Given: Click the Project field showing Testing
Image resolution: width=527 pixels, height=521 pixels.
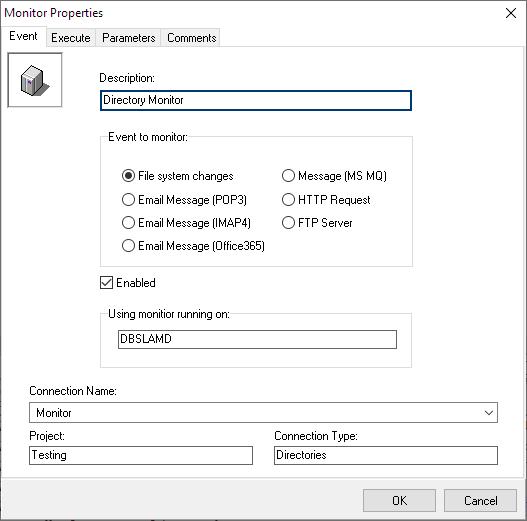Looking at the screenshot, I should 141,455.
